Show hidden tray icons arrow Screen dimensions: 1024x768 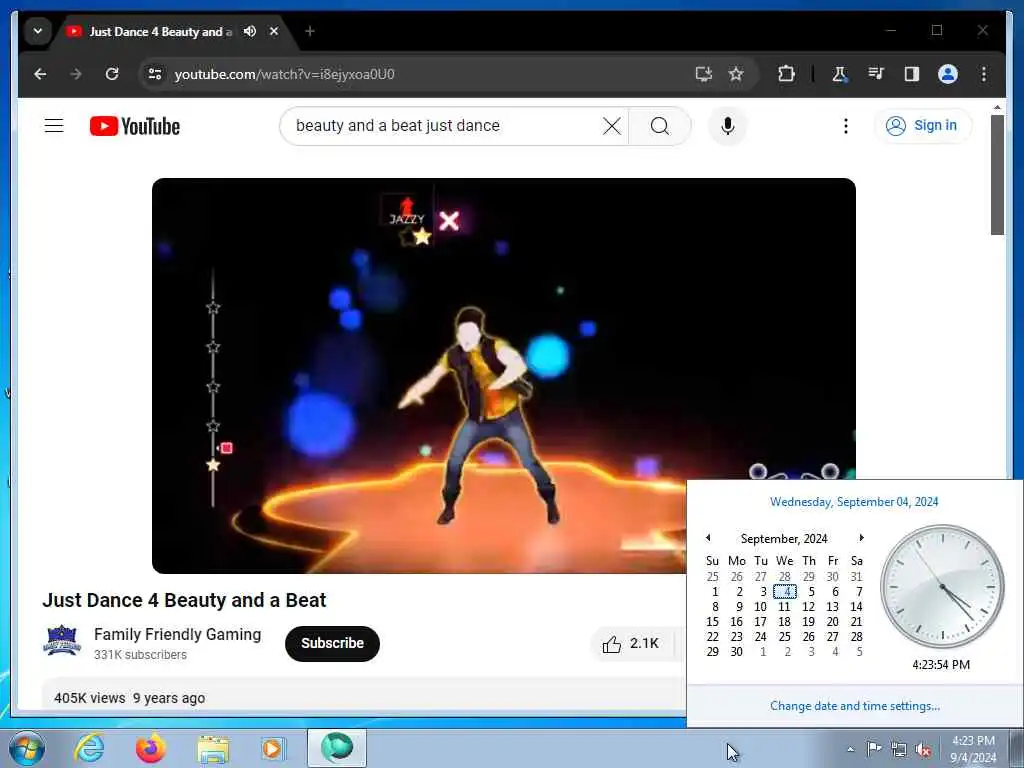click(850, 749)
